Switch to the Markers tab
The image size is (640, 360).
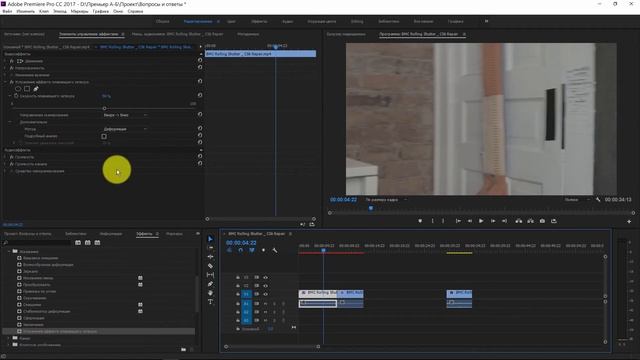[174, 234]
